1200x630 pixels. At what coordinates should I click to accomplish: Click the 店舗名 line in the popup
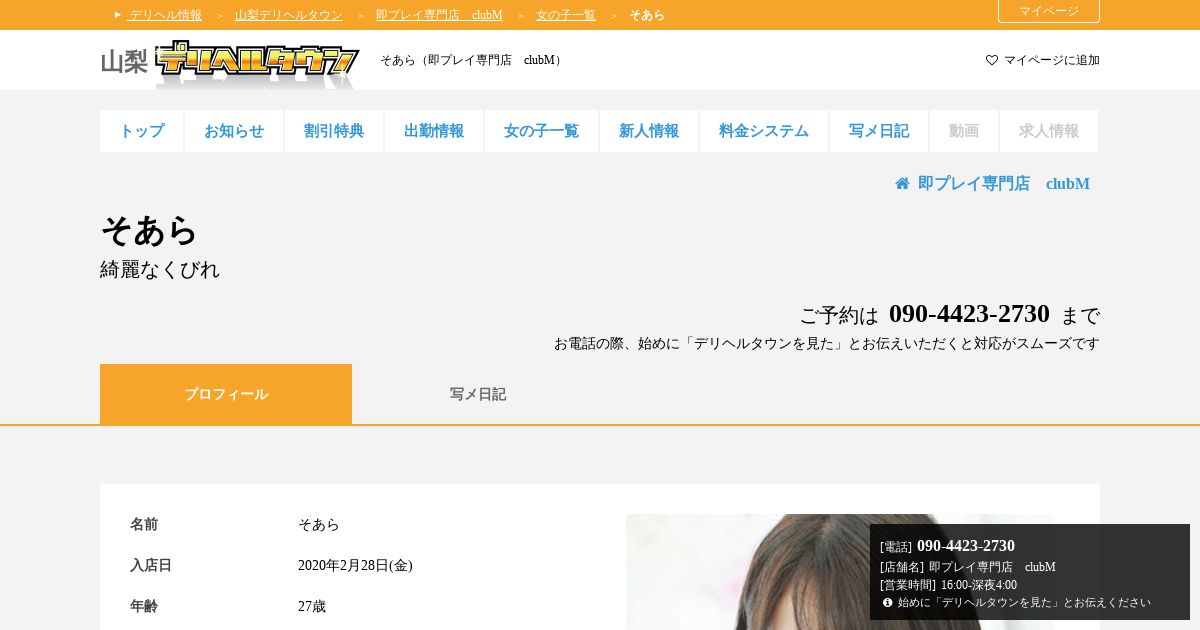click(x=968, y=567)
